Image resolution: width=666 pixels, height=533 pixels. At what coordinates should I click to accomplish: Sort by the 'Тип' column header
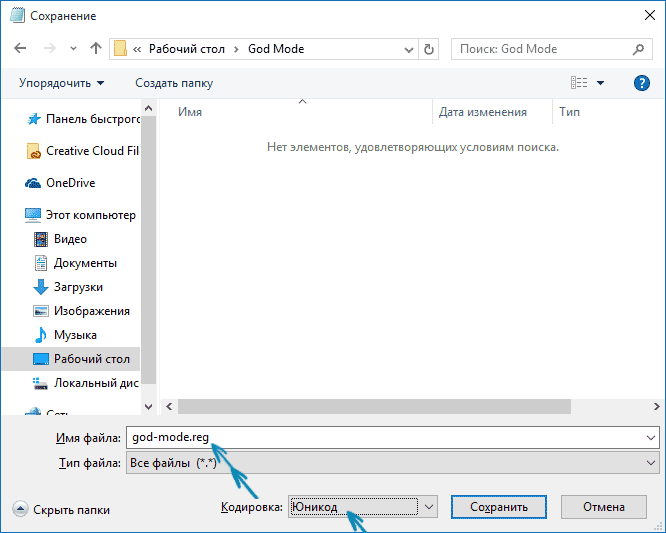pos(569,112)
